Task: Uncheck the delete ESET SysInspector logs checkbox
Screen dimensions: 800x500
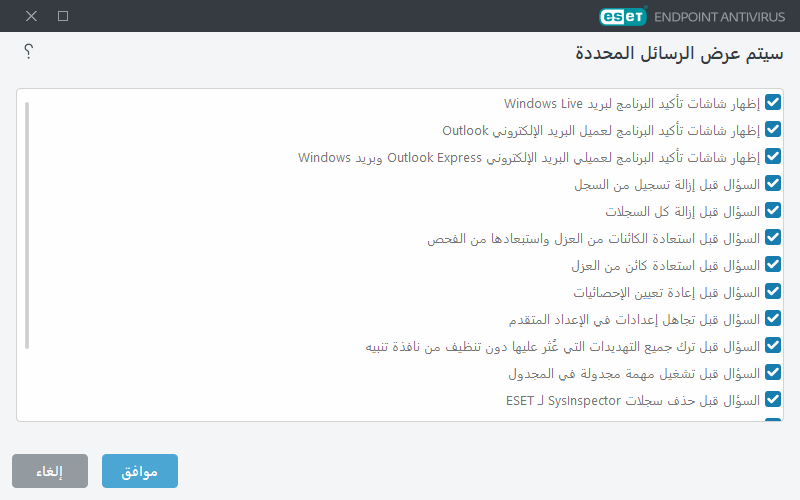Action: click(773, 400)
